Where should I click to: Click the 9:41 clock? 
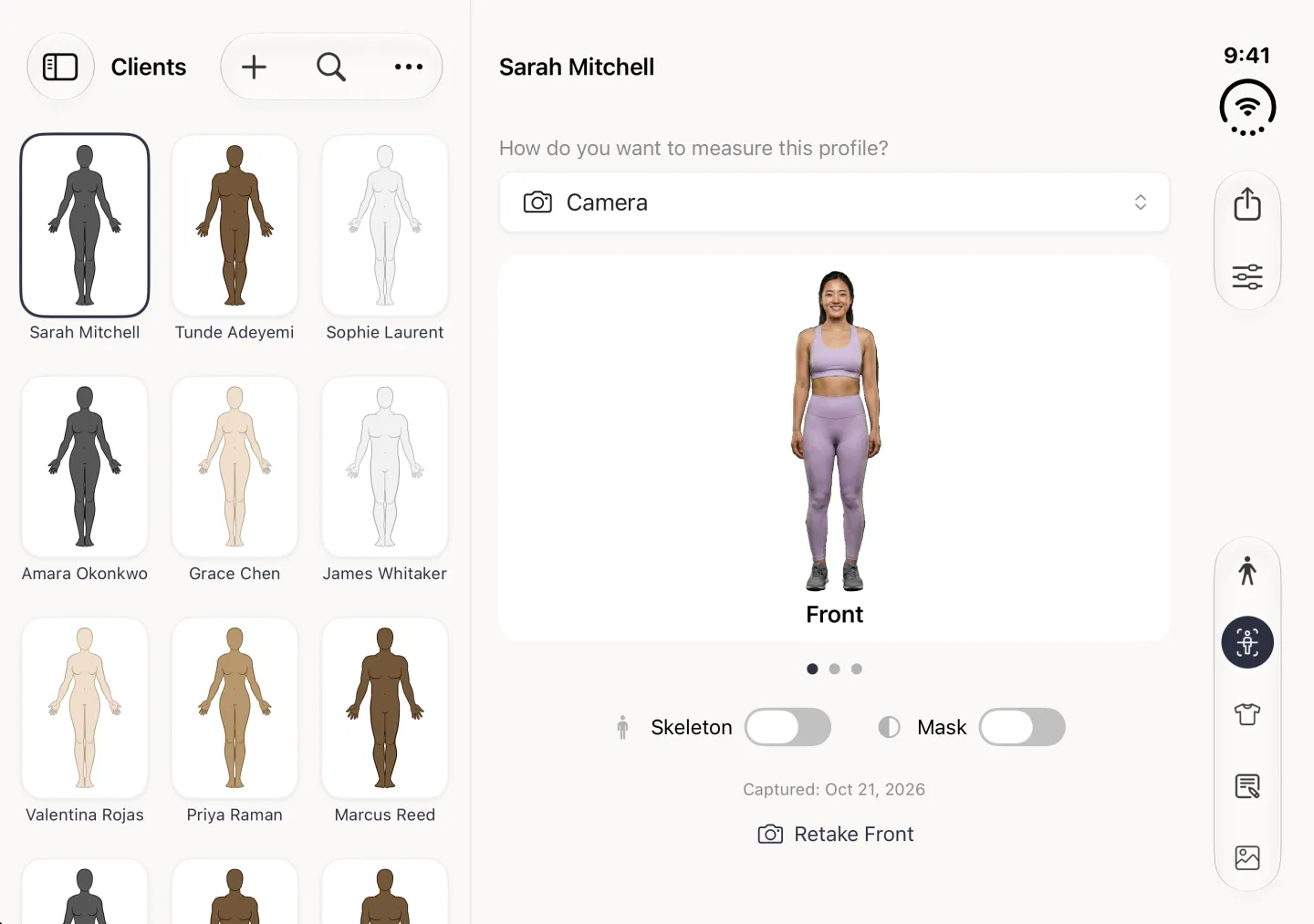pyautogui.click(x=1247, y=56)
